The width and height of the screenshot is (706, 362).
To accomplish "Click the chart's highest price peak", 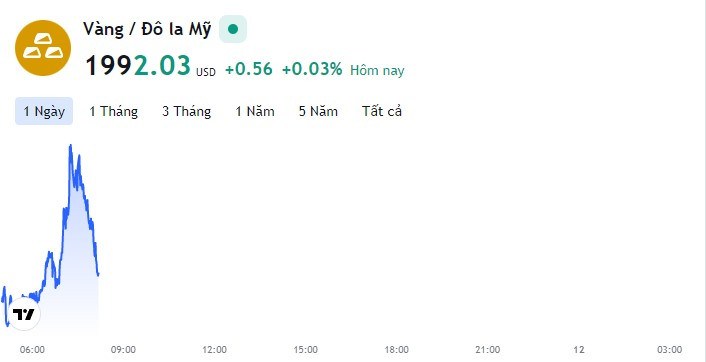I will (x=71, y=146).
